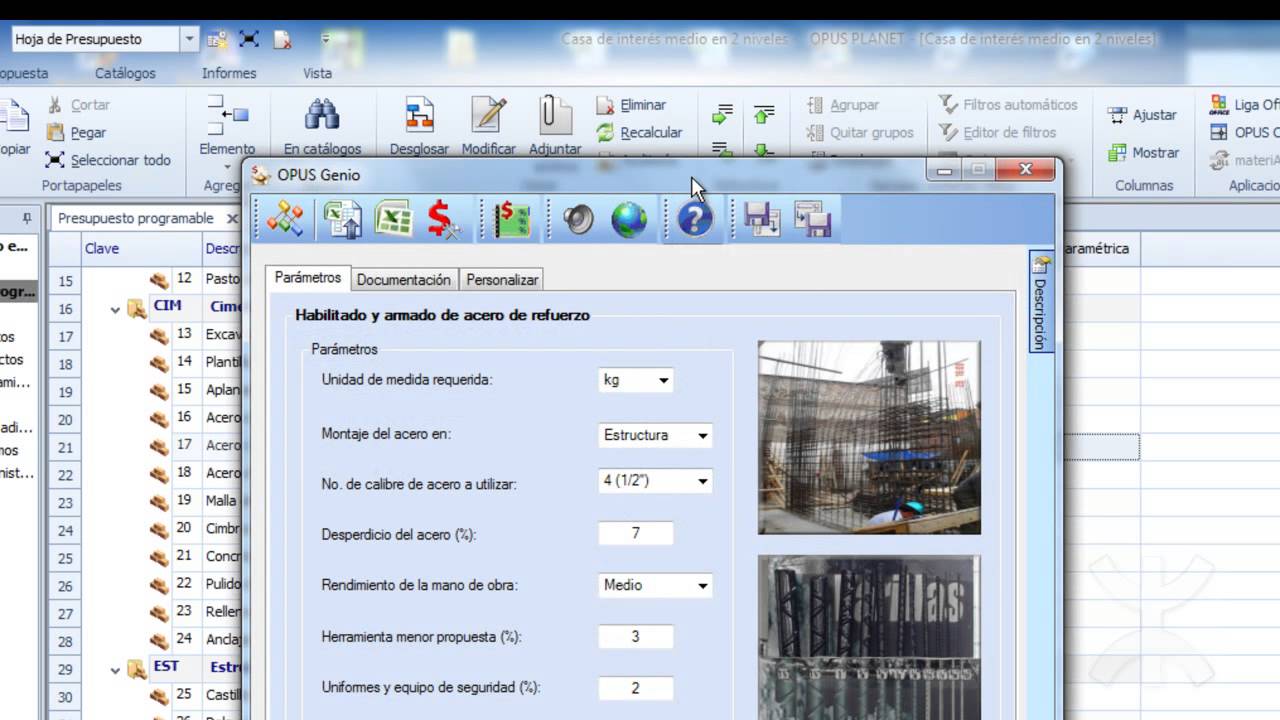
Task: Click the first network diagram icon in Genio toolbar
Action: pyautogui.click(x=285, y=218)
